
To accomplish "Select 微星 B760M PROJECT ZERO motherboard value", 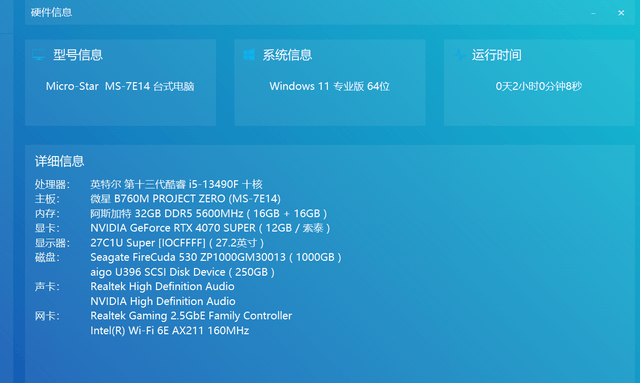I will pyautogui.click(x=185, y=199).
